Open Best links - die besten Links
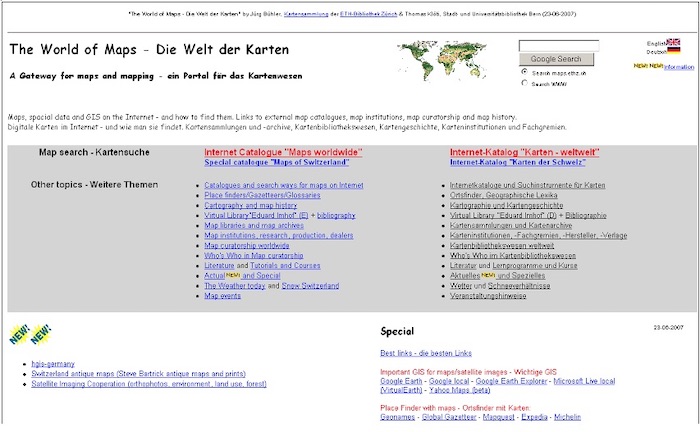The height and width of the screenshot is (432, 700). pos(426,353)
